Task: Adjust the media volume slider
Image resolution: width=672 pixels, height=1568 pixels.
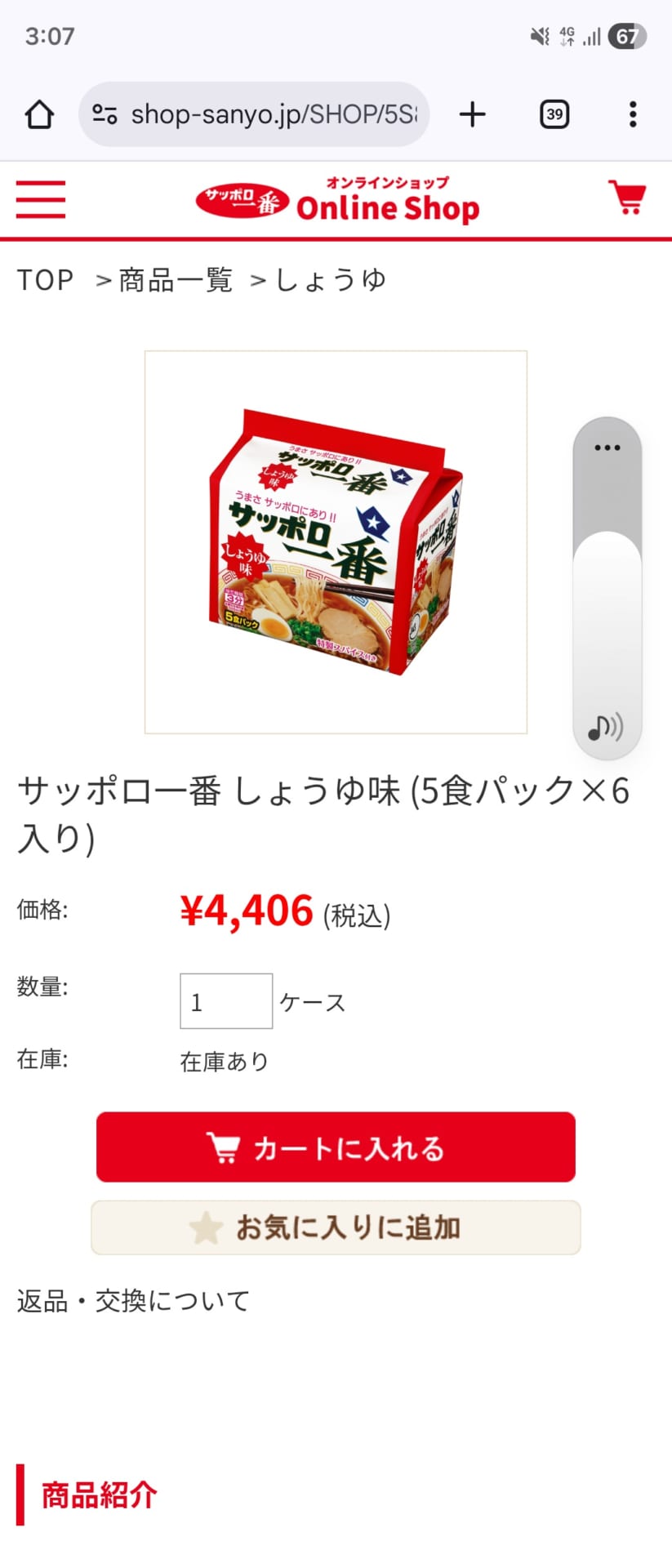Action: (607, 588)
